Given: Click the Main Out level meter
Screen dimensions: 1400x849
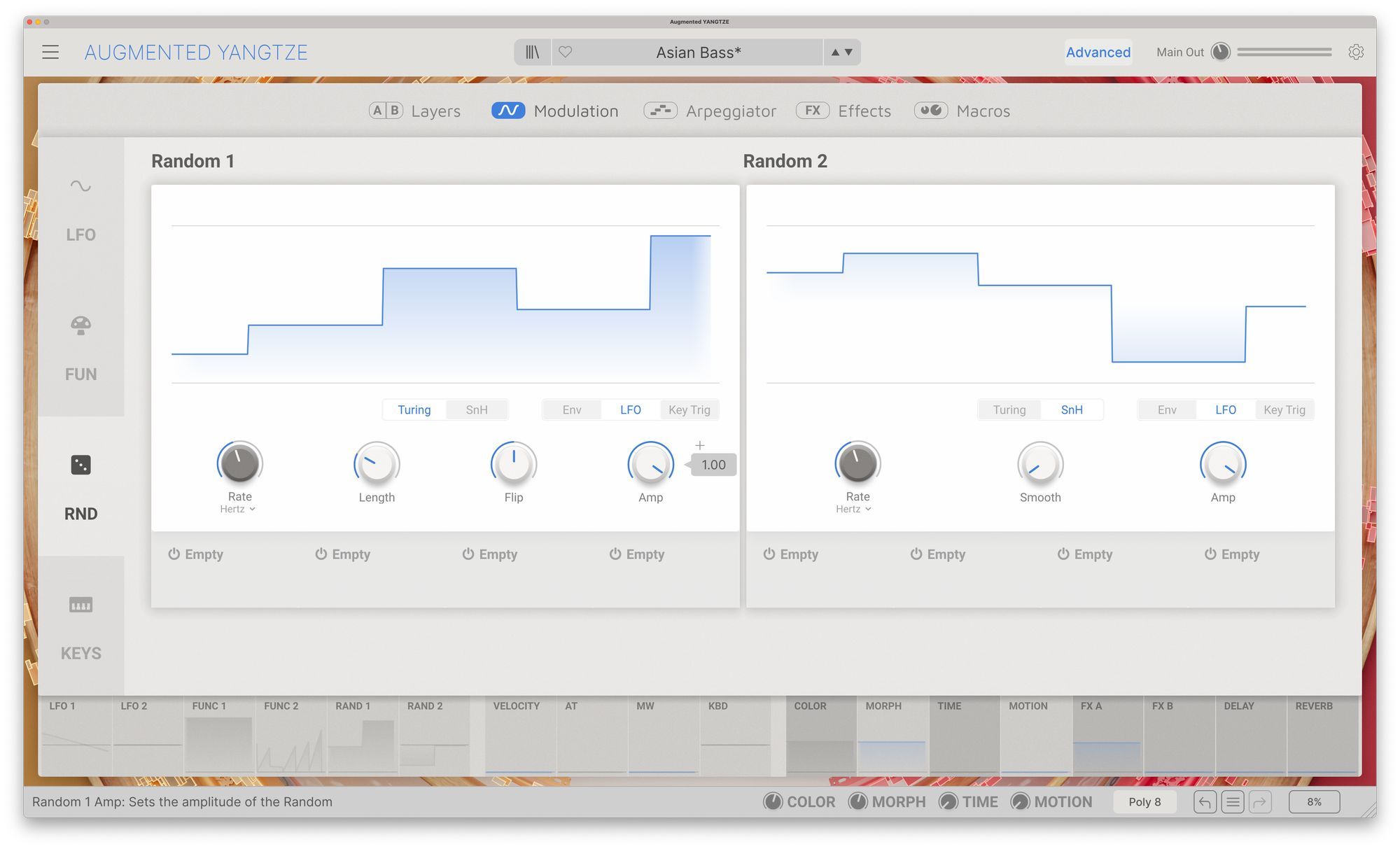Looking at the screenshot, I should (x=1284, y=52).
